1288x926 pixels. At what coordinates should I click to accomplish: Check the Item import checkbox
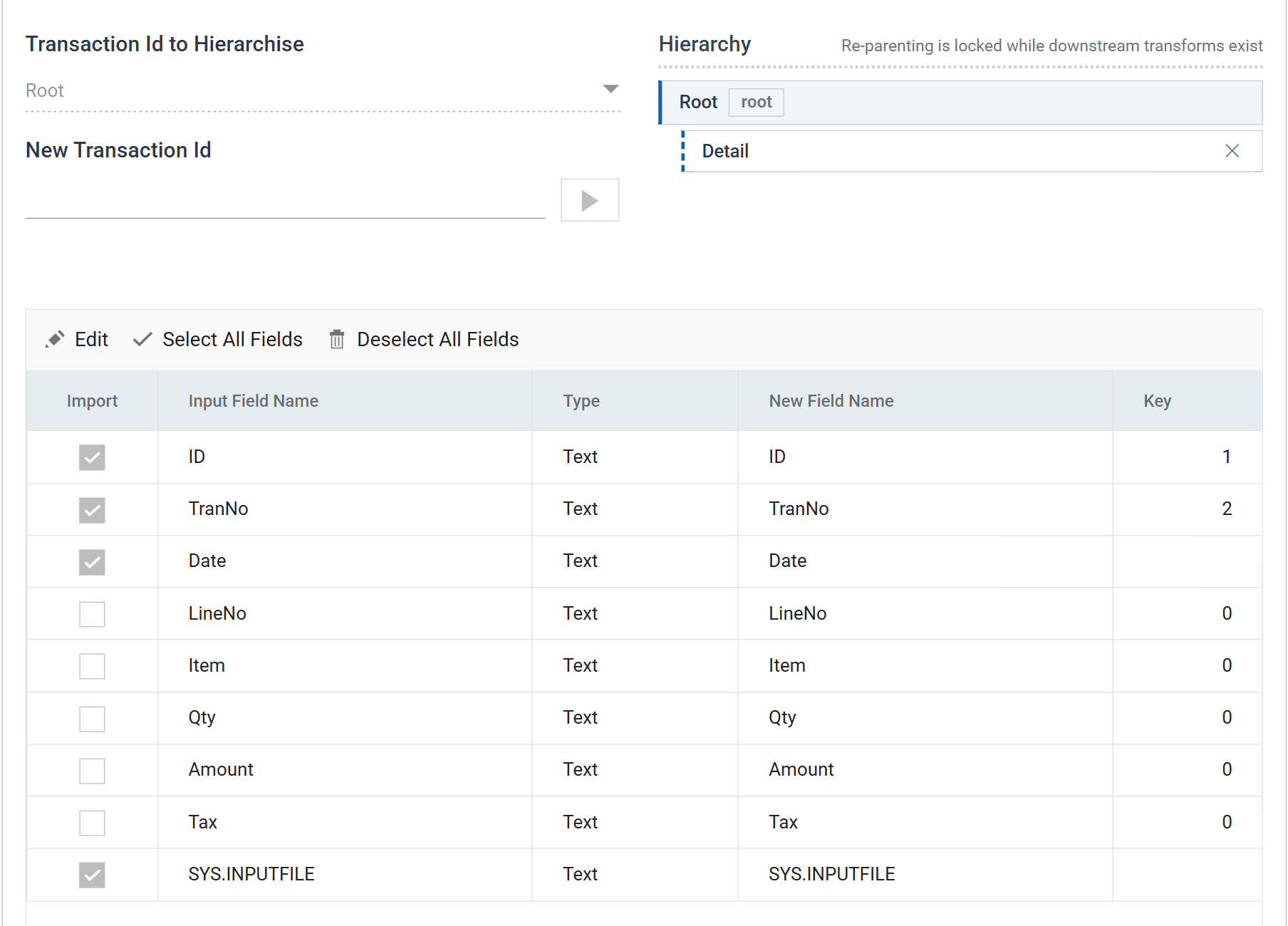pyautogui.click(x=92, y=666)
